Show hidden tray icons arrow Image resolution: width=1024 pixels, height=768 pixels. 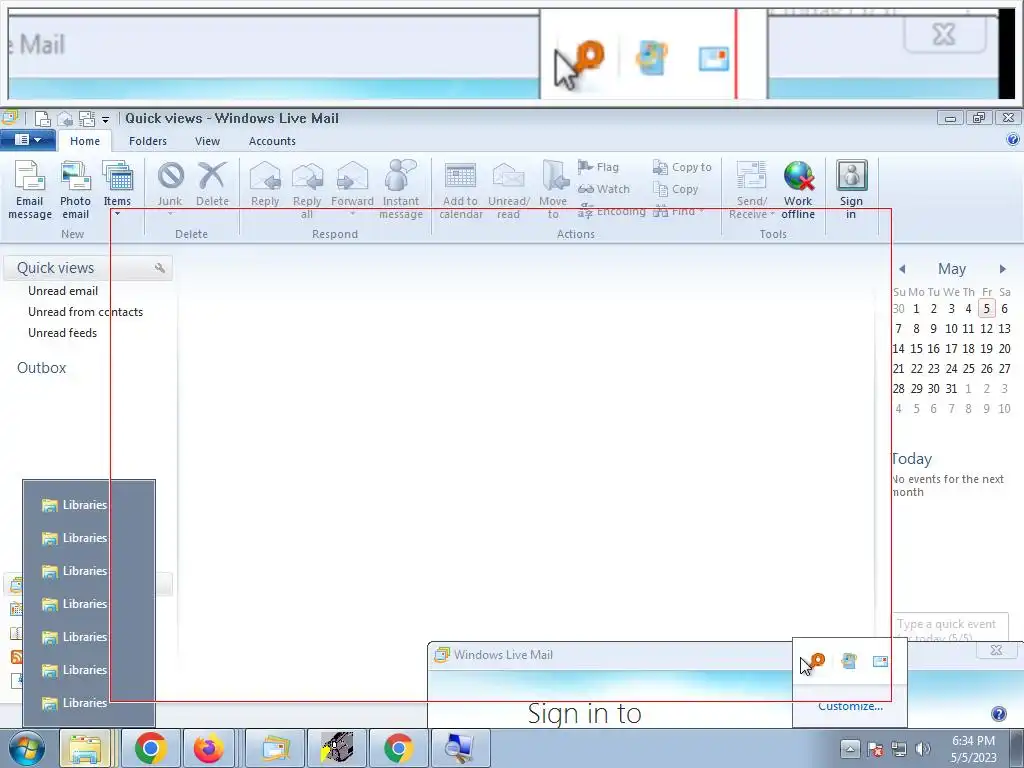(850, 748)
